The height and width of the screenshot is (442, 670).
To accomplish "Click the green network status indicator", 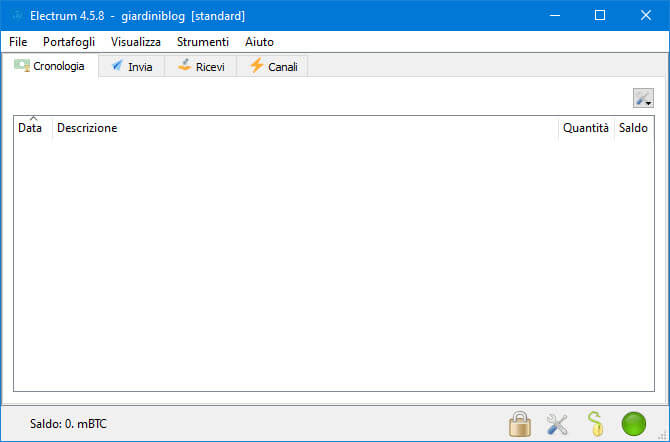I will (x=634, y=424).
